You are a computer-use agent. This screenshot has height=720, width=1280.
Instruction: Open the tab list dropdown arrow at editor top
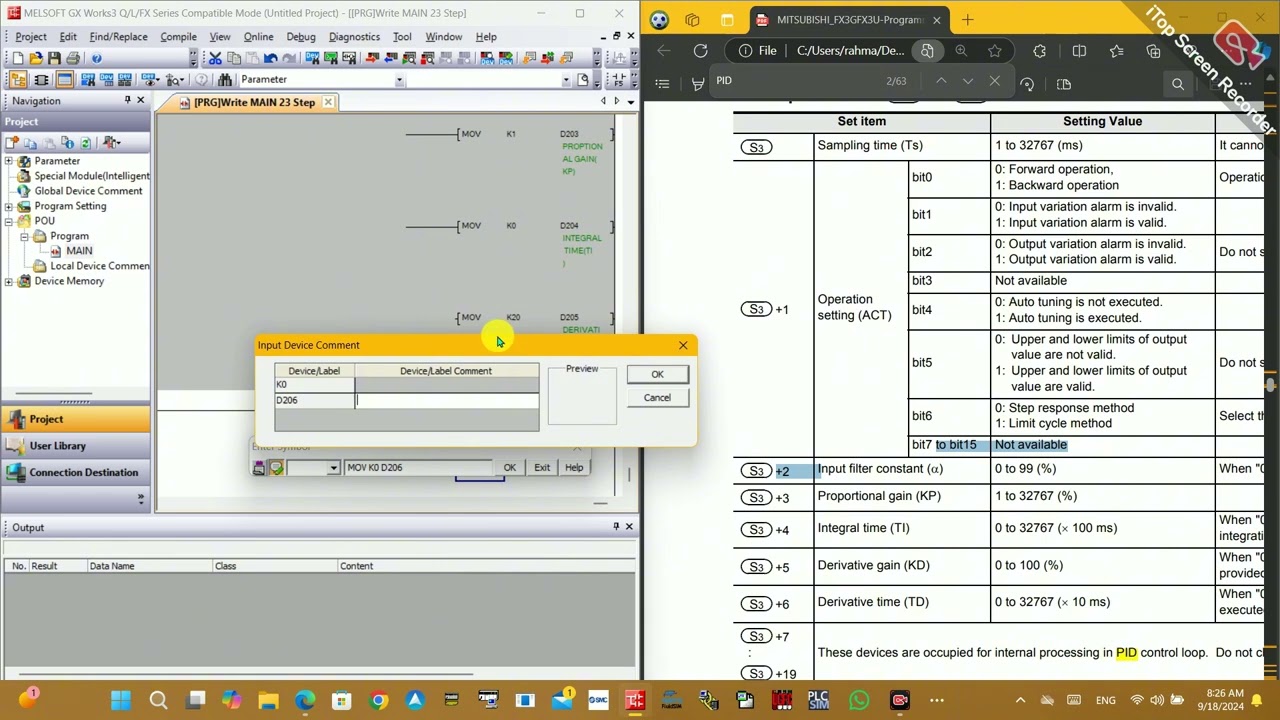click(630, 101)
